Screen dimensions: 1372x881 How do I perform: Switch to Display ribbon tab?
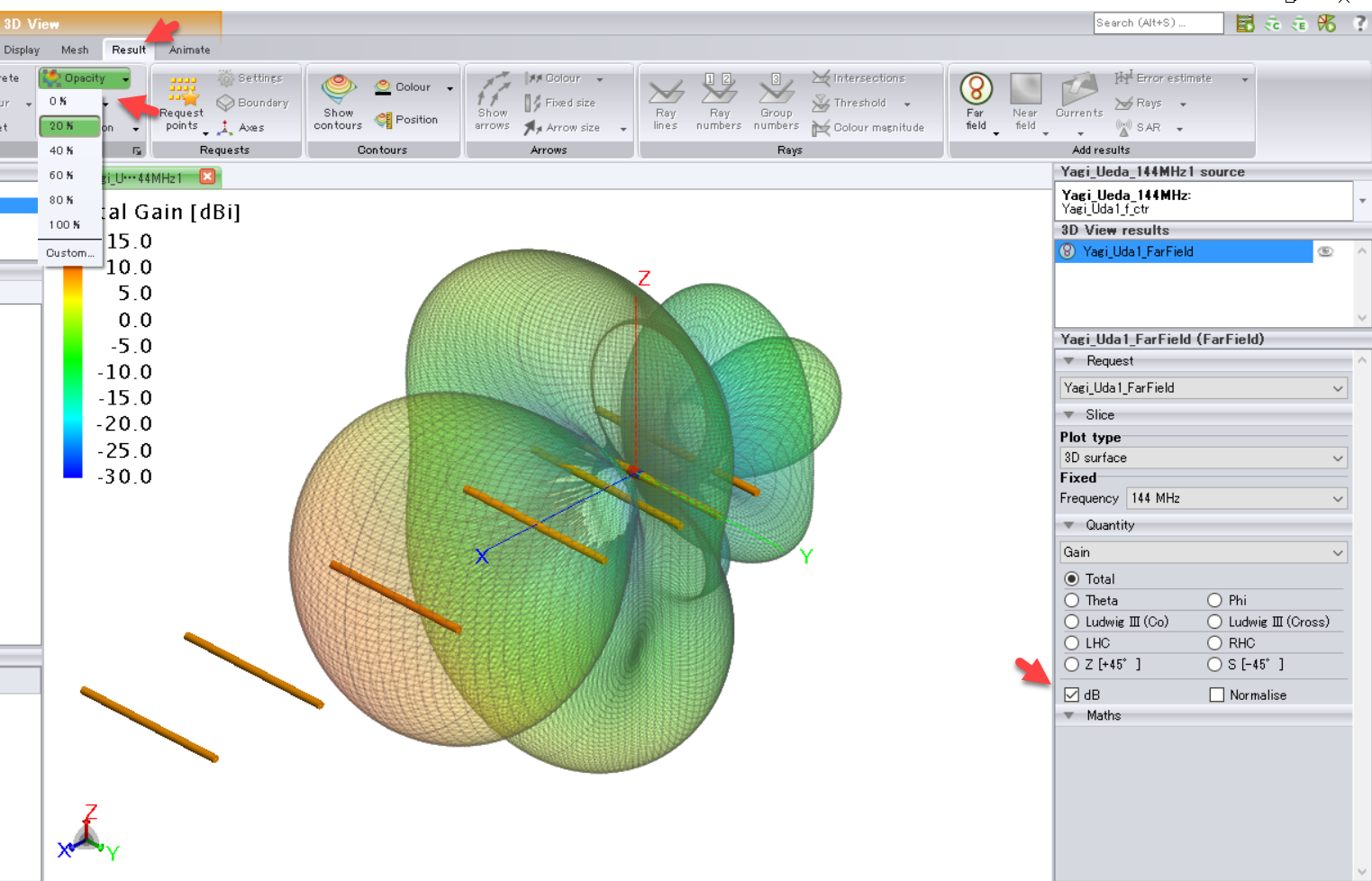22,50
